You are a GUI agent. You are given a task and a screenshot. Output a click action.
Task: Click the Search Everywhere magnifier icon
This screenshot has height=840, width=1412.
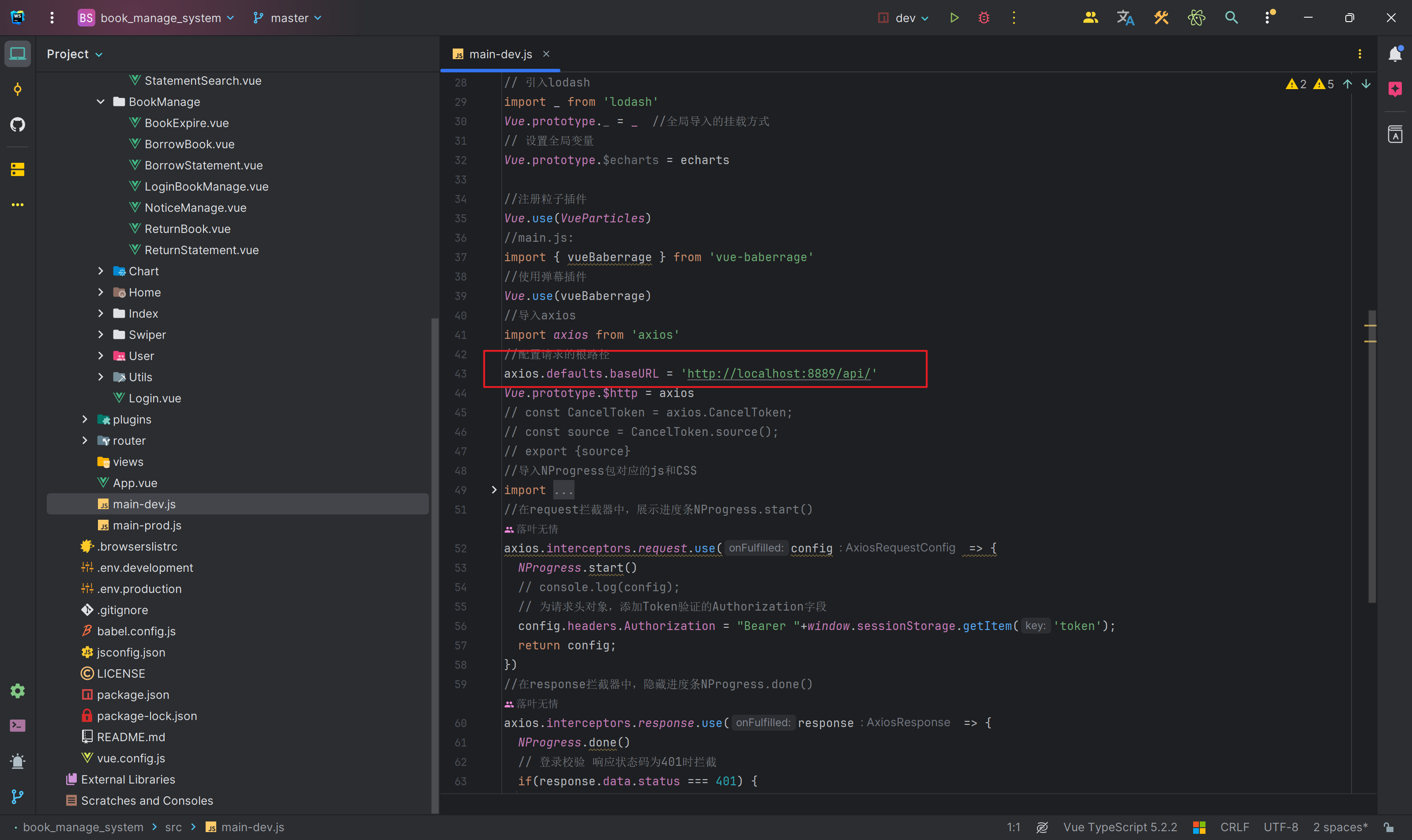click(x=1232, y=18)
